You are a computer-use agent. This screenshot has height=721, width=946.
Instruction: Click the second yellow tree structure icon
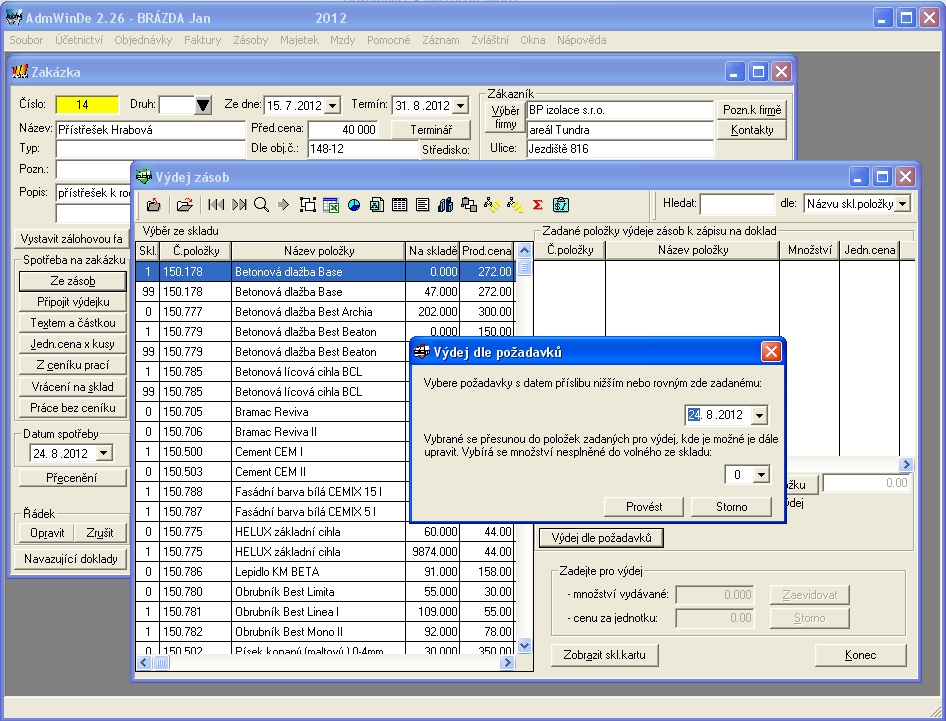[x=515, y=205]
